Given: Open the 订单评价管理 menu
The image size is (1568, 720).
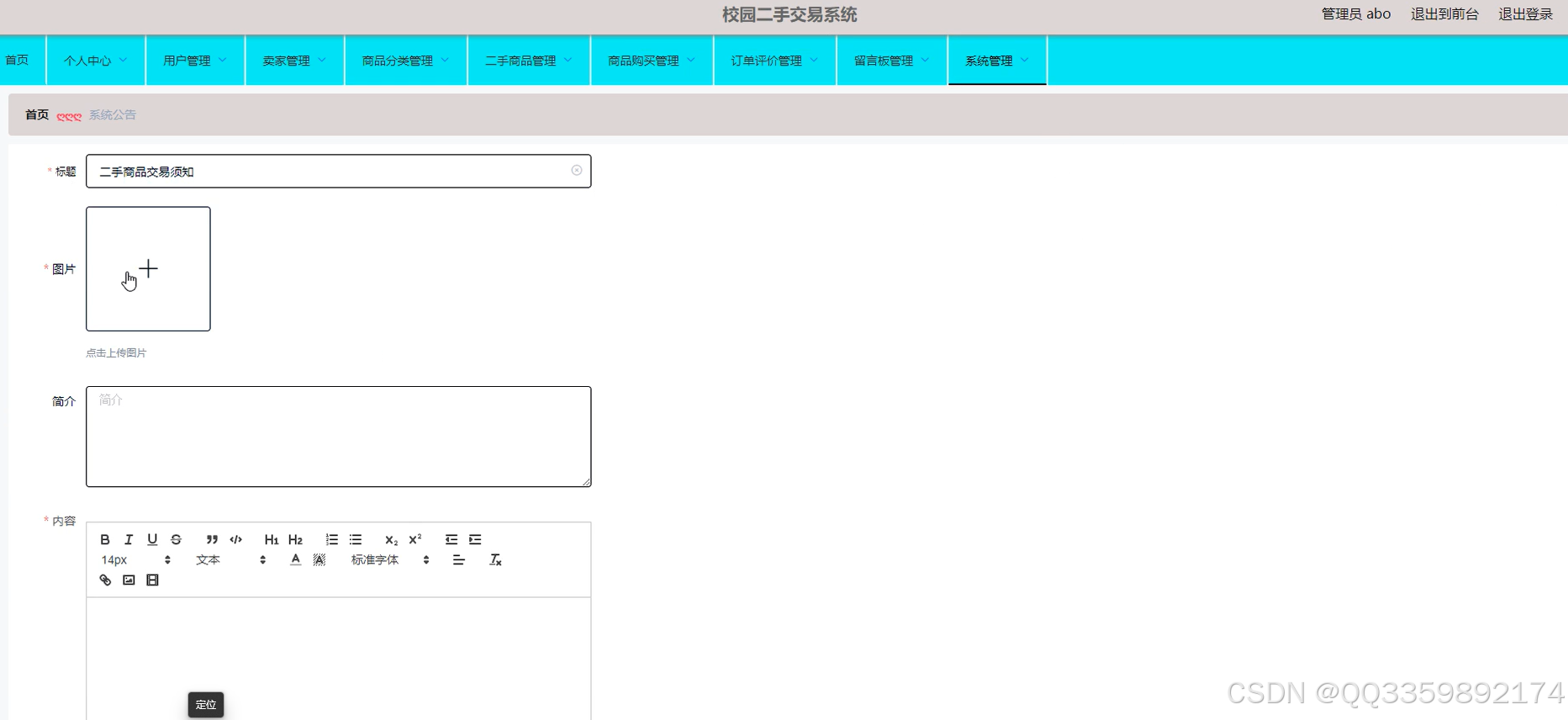Looking at the screenshot, I should (x=774, y=61).
